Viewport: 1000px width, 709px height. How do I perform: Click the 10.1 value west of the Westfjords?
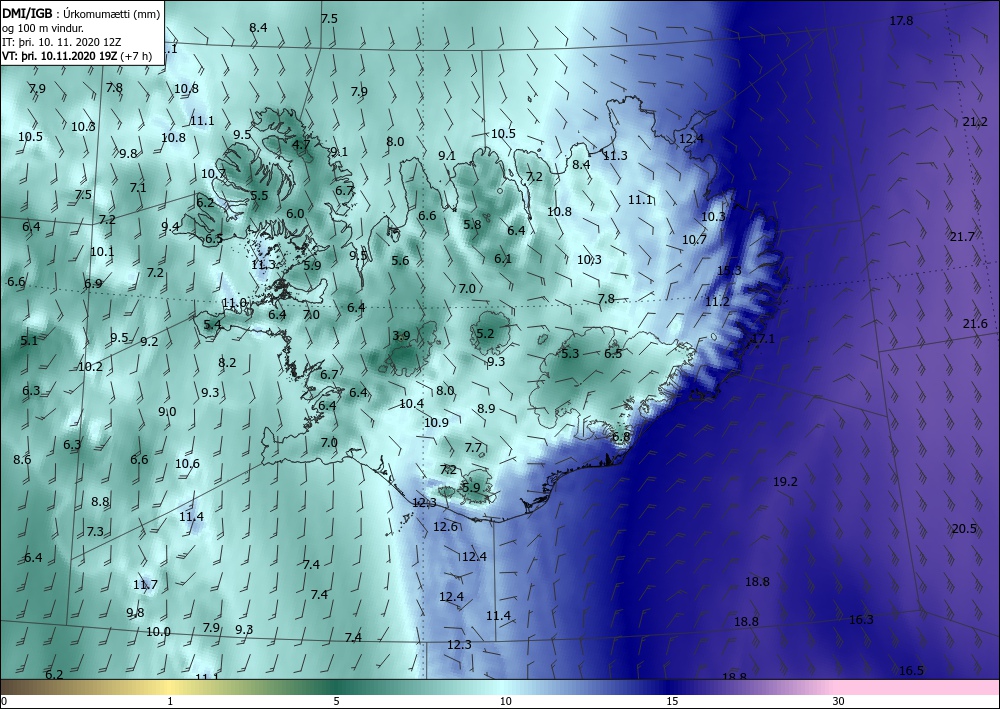pyautogui.click(x=102, y=251)
